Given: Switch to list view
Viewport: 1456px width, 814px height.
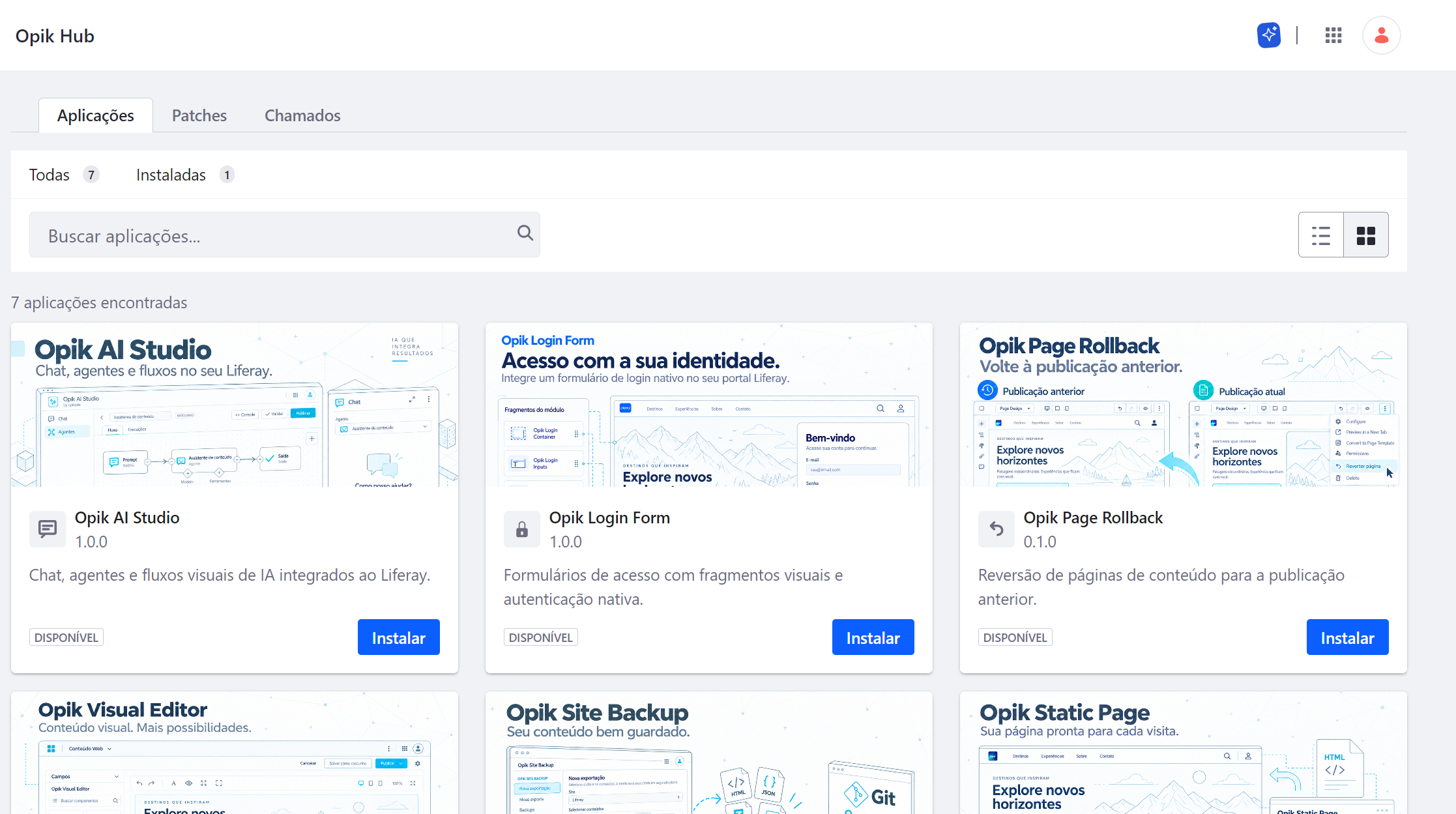Looking at the screenshot, I should coord(1321,235).
